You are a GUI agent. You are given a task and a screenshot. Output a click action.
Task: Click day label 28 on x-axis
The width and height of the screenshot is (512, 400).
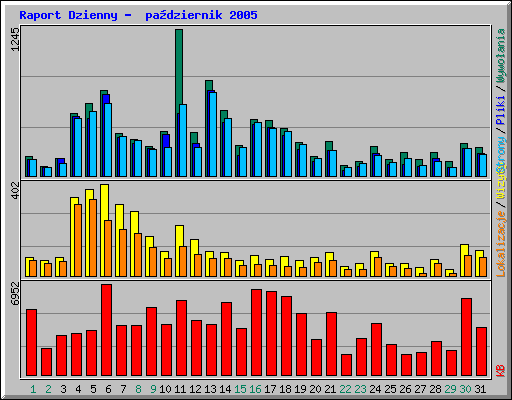(x=435, y=389)
